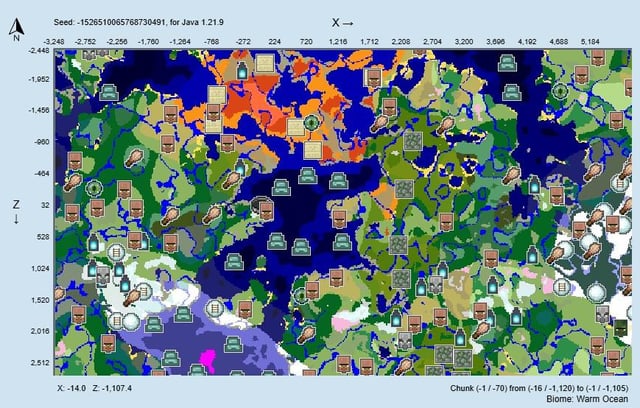Click the north compass icon
Screen dimensions: 640x408
pyautogui.click(x=14, y=29)
